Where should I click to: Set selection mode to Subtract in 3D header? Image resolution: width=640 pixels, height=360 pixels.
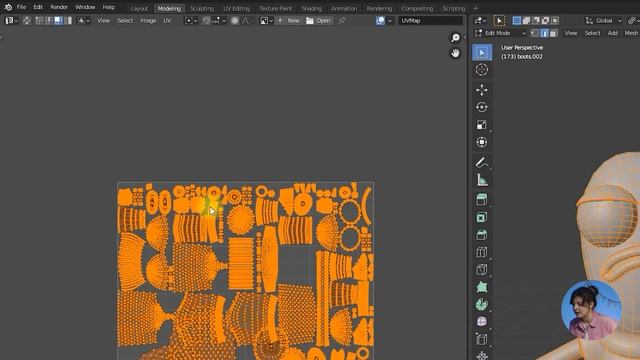tap(536, 20)
